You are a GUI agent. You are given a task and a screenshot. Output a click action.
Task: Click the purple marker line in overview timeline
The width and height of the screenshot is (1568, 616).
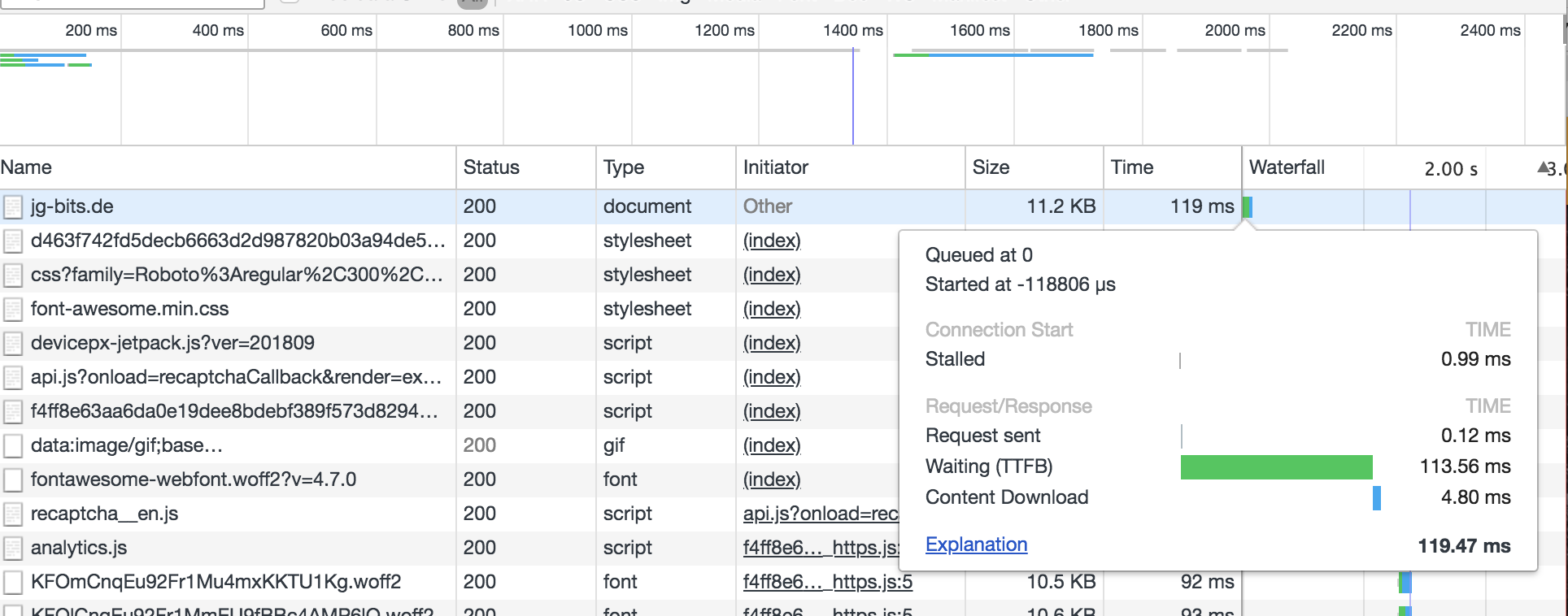[x=853, y=98]
